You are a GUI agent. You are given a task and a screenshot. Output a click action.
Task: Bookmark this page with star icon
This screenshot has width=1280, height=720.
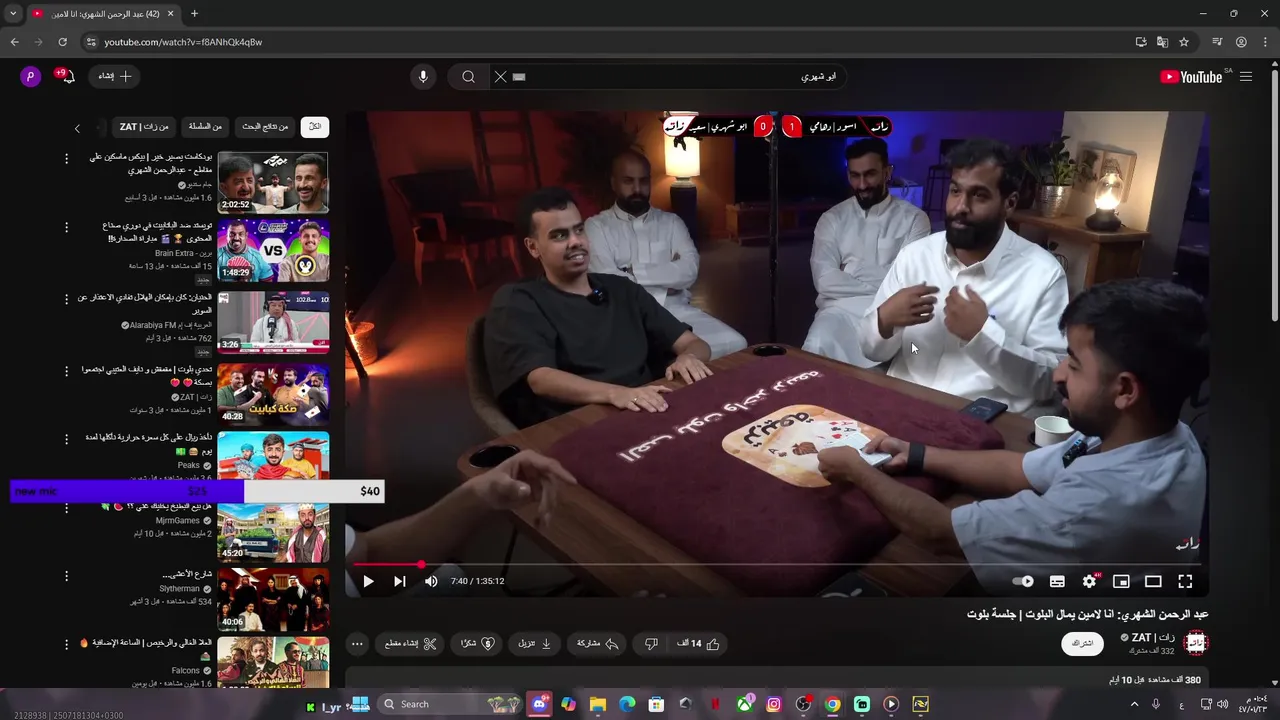[x=1184, y=42]
